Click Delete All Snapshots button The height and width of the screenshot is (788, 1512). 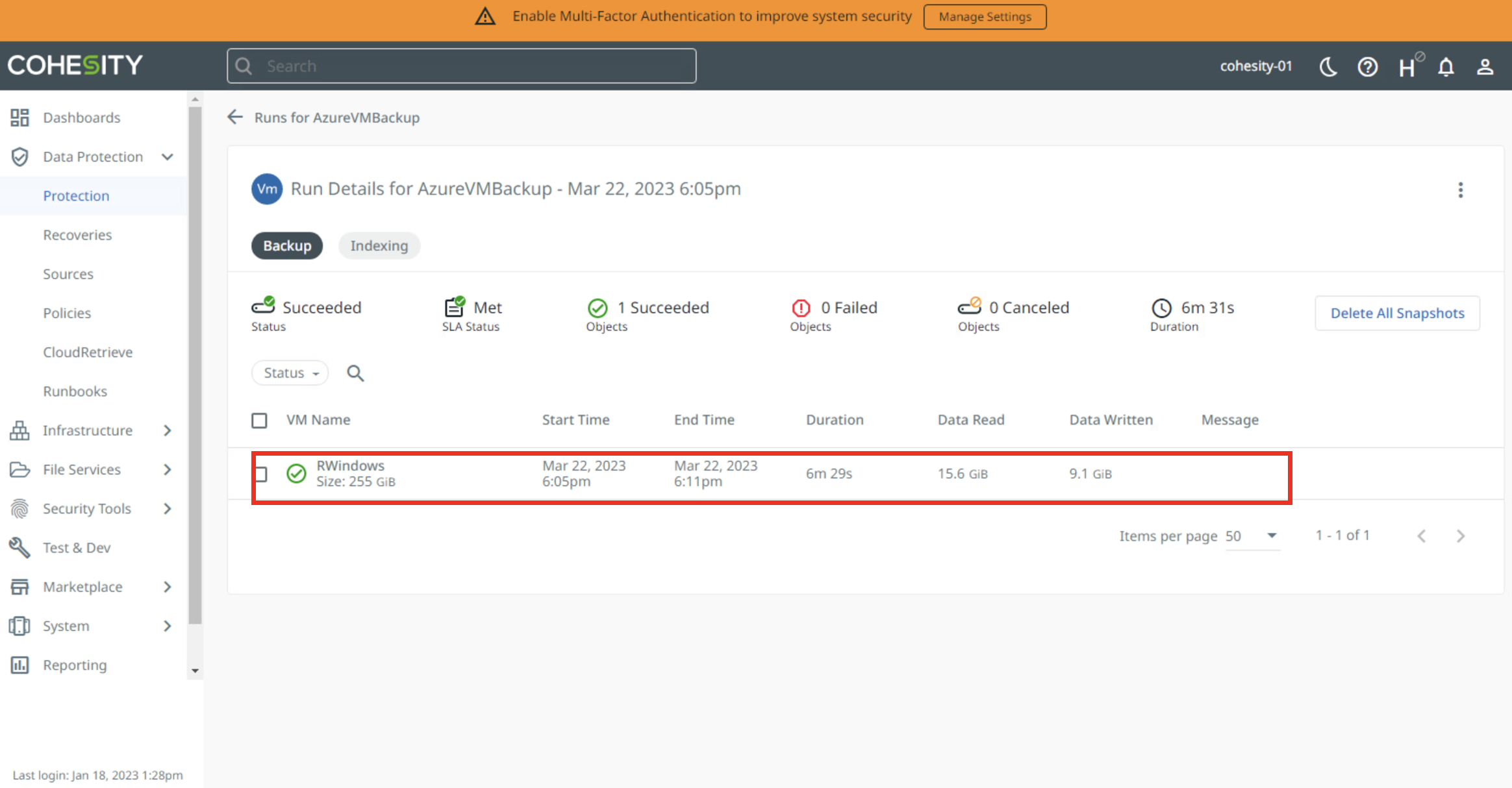pos(1398,313)
